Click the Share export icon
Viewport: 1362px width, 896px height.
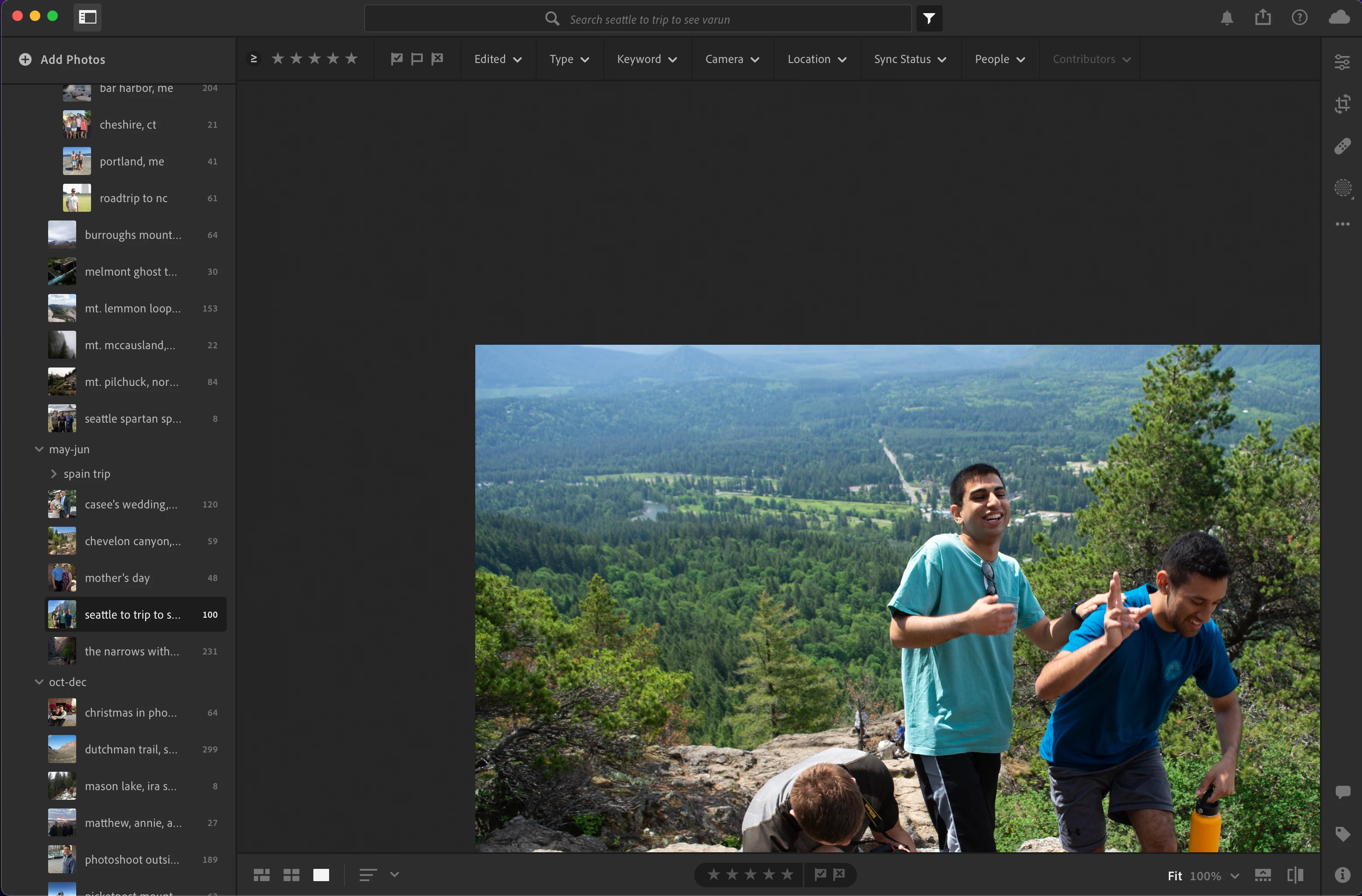(1263, 18)
